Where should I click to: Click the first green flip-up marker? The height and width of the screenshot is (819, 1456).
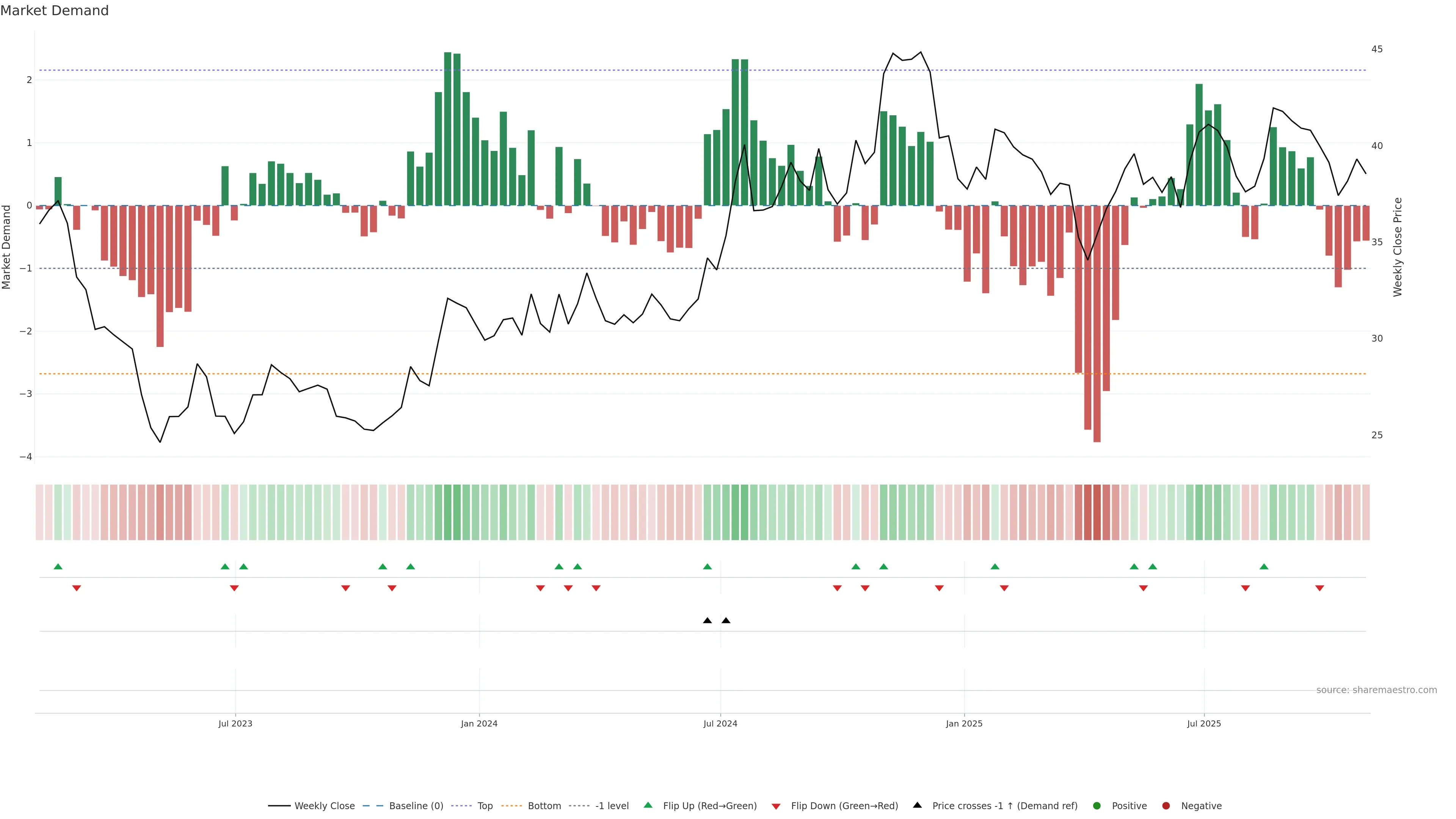tap(58, 566)
